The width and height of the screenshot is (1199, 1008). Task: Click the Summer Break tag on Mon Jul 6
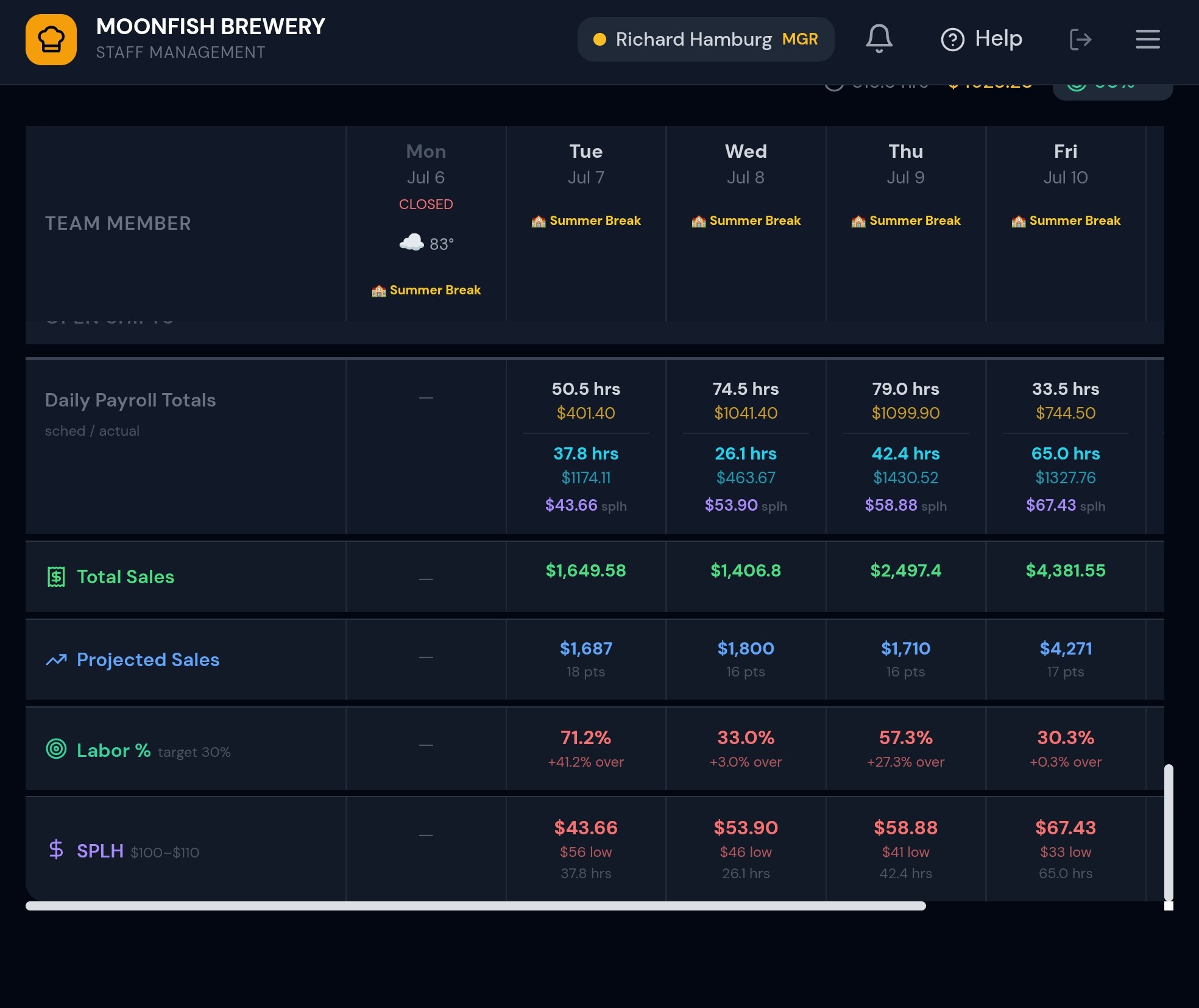coord(426,290)
